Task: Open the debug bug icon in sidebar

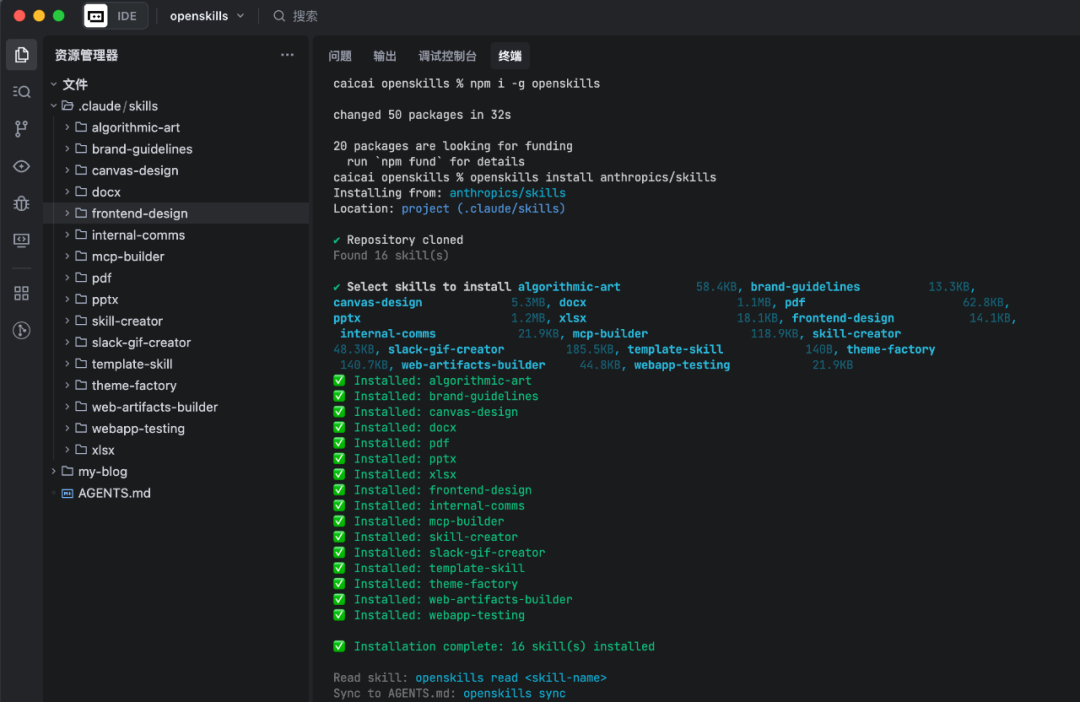Action: pos(21,203)
